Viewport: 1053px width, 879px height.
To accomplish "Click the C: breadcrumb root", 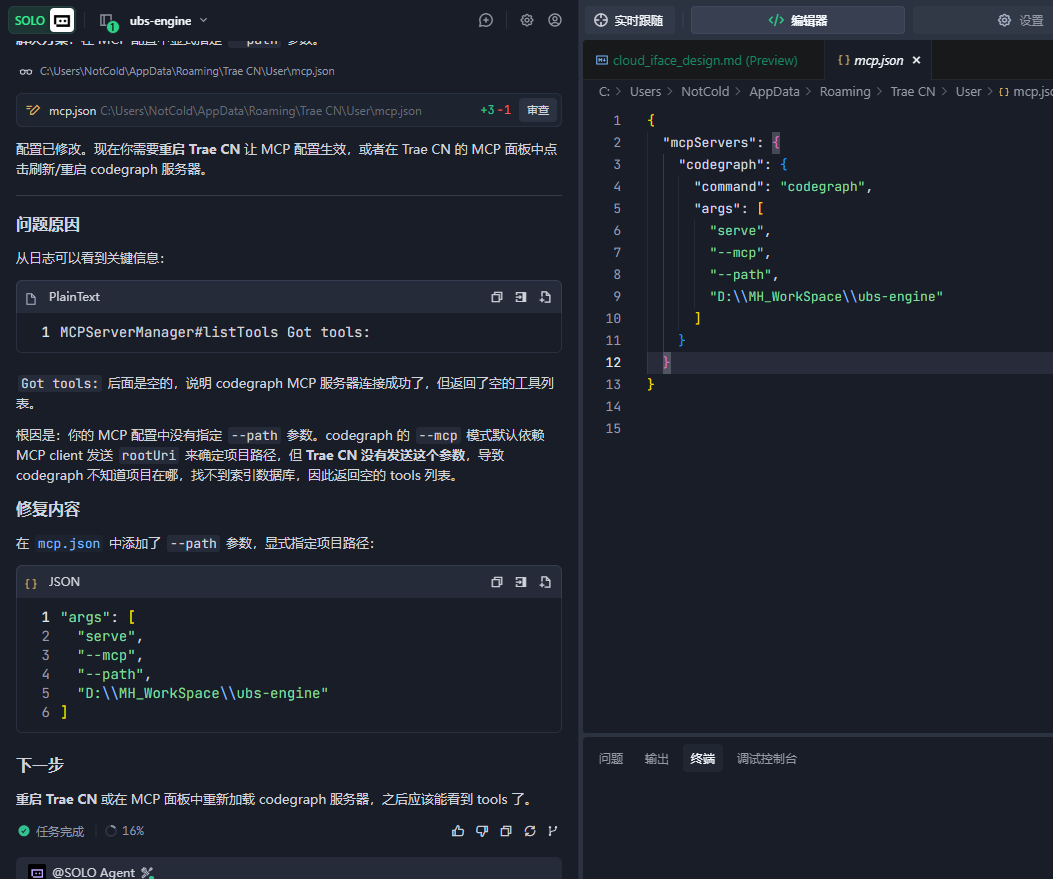I will (604, 92).
